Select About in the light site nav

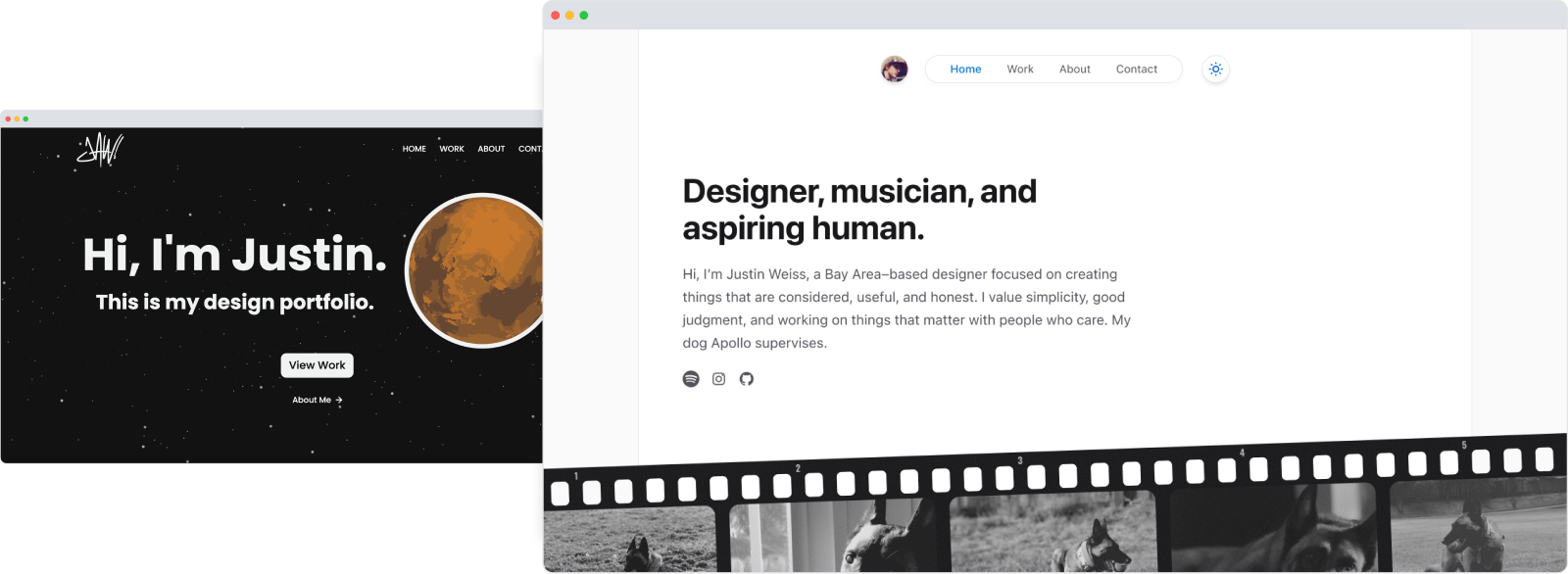[1075, 70]
